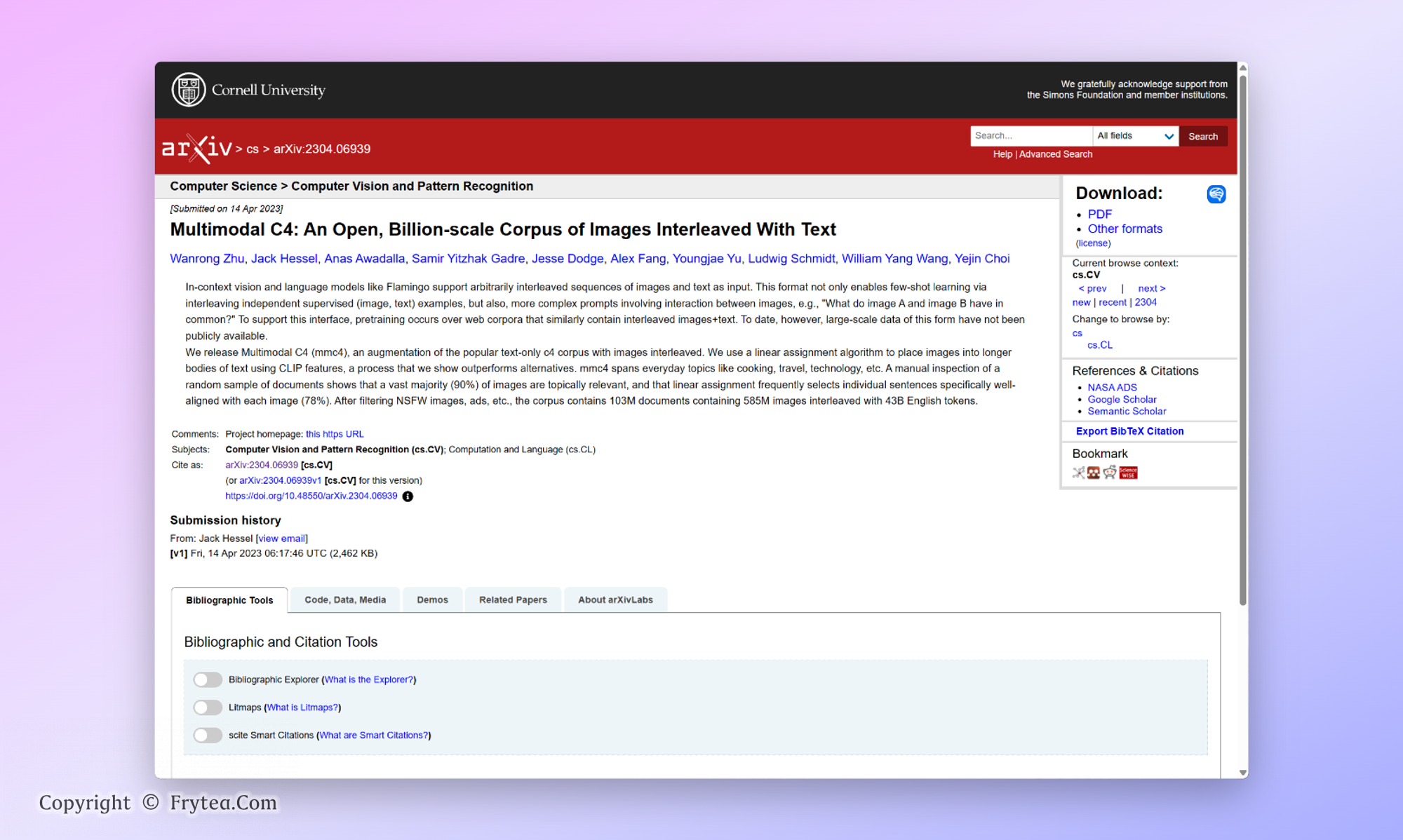Go to next paper in cs.CV
This screenshot has height=840, width=1403.
(x=1151, y=288)
